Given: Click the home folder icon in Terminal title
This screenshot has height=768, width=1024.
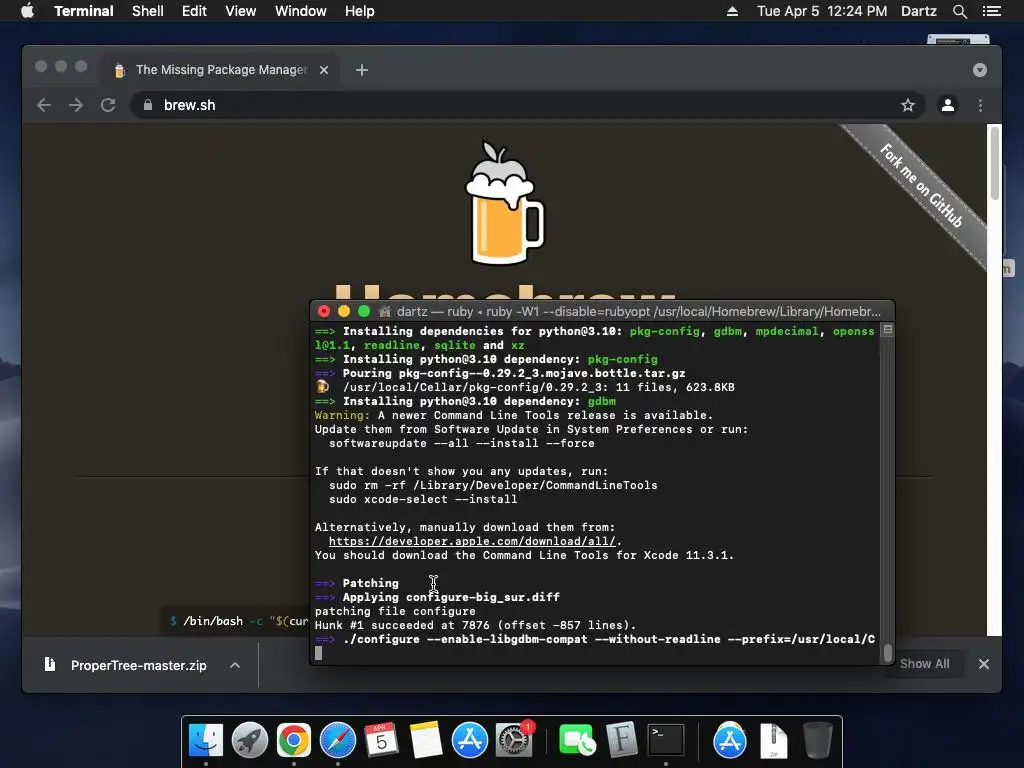Looking at the screenshot, I should click(x=385, y=312).
